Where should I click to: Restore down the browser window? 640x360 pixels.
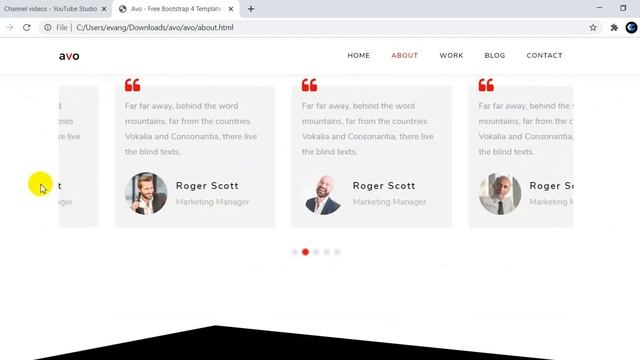pos(623,8)
